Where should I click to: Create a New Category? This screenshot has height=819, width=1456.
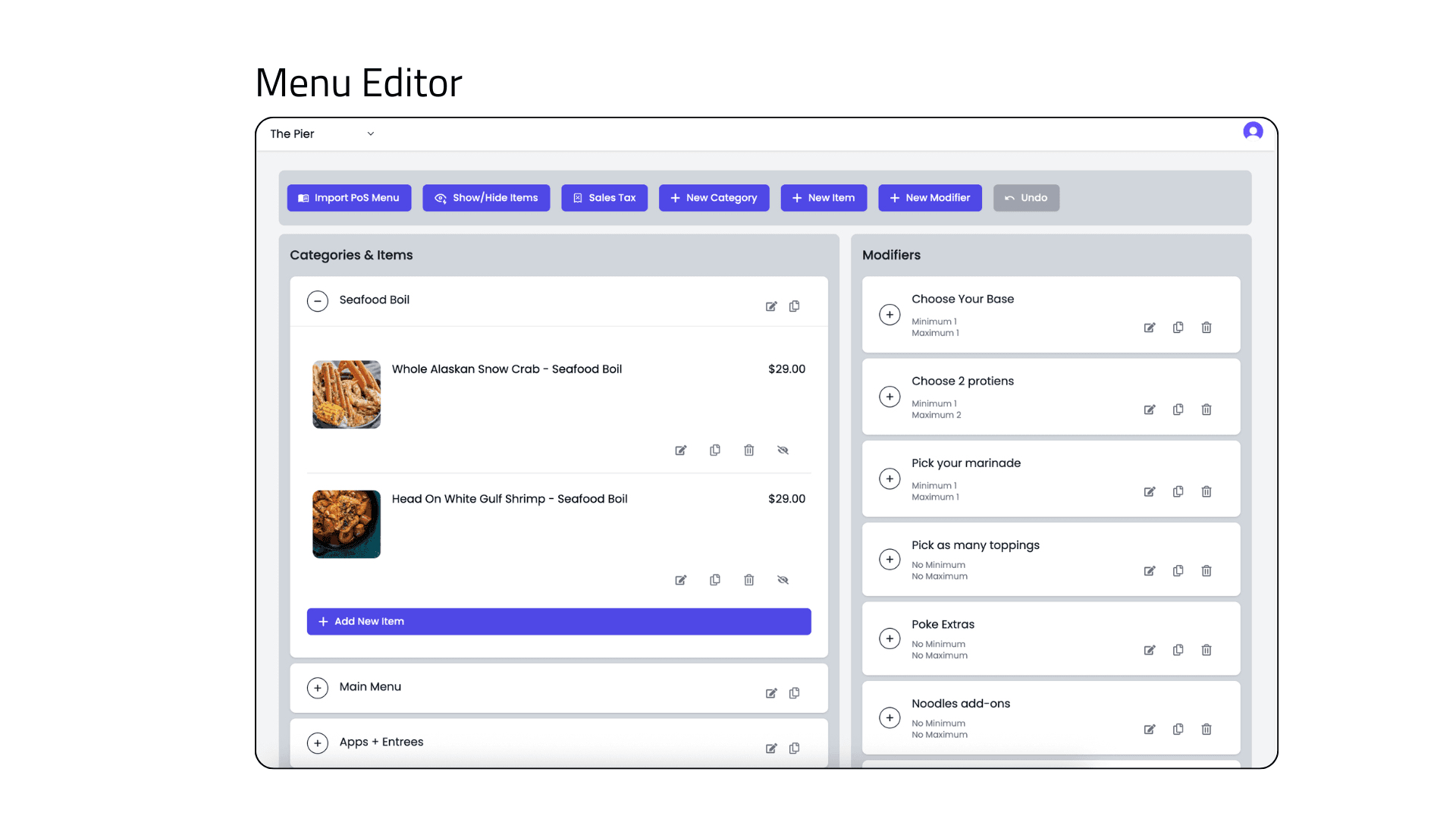tap(714, 198)
